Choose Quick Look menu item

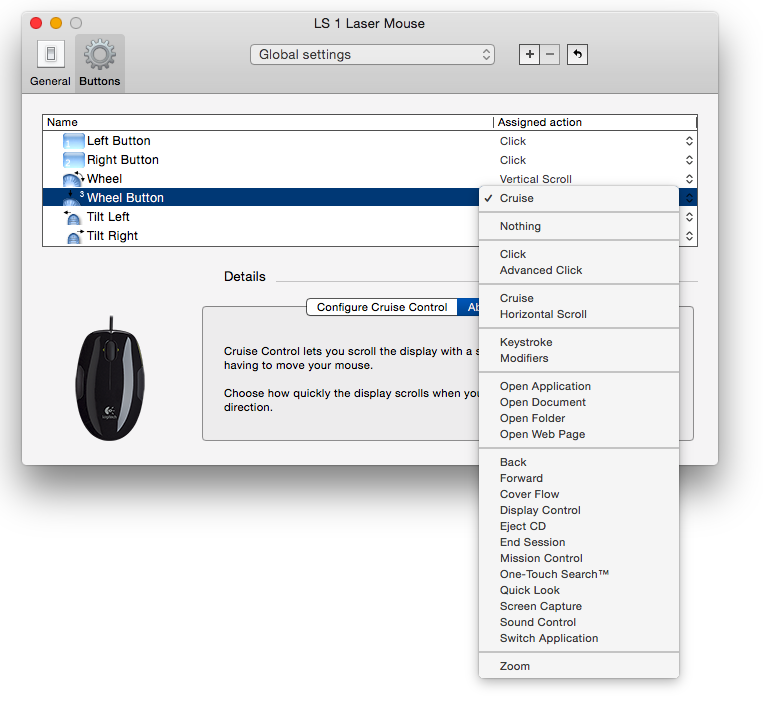[579, 590]
